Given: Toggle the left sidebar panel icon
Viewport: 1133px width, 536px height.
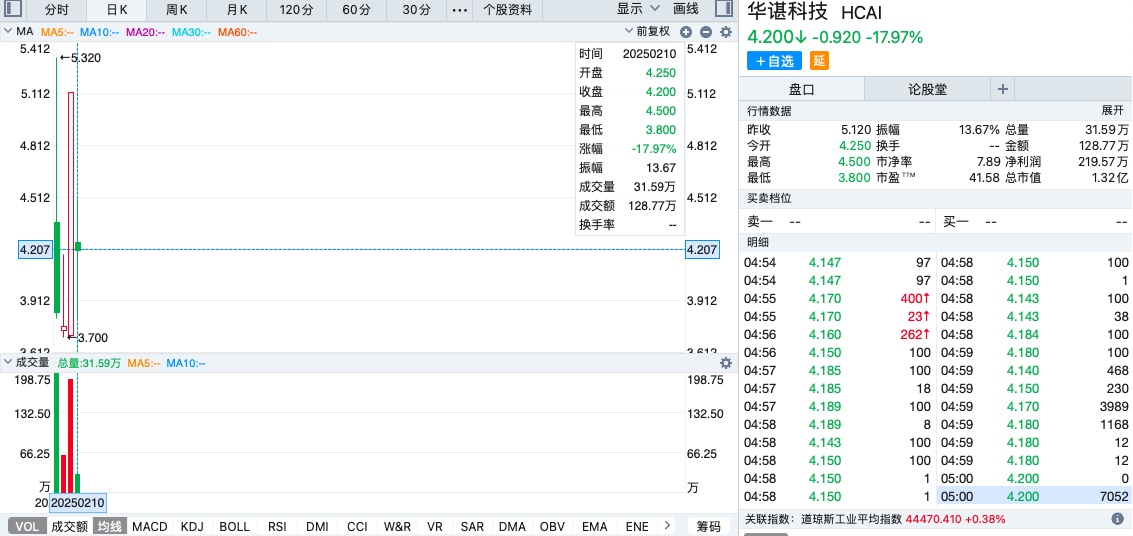Looking at the screenshot, I should (x=14, y=9).
